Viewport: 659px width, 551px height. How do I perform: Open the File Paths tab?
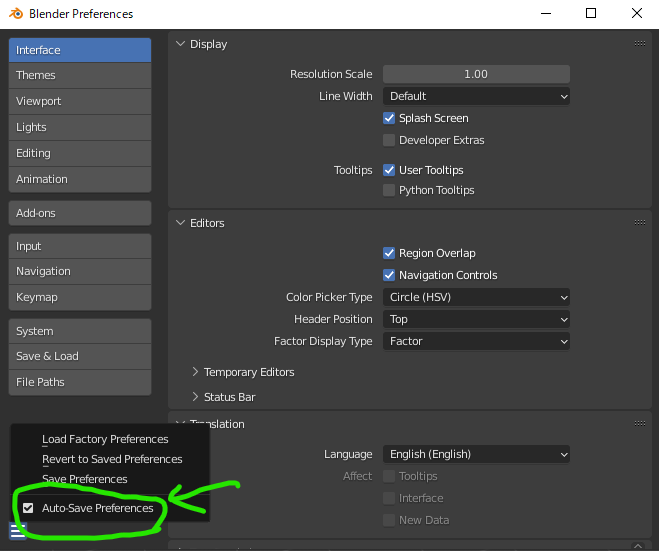(x=80, y=382)
